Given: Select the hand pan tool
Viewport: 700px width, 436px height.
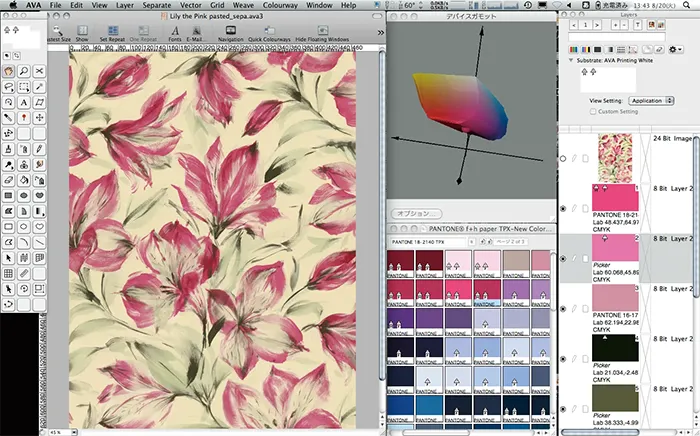Looking at the screenshot, I should pyautogui.click(x=9, y=72).
